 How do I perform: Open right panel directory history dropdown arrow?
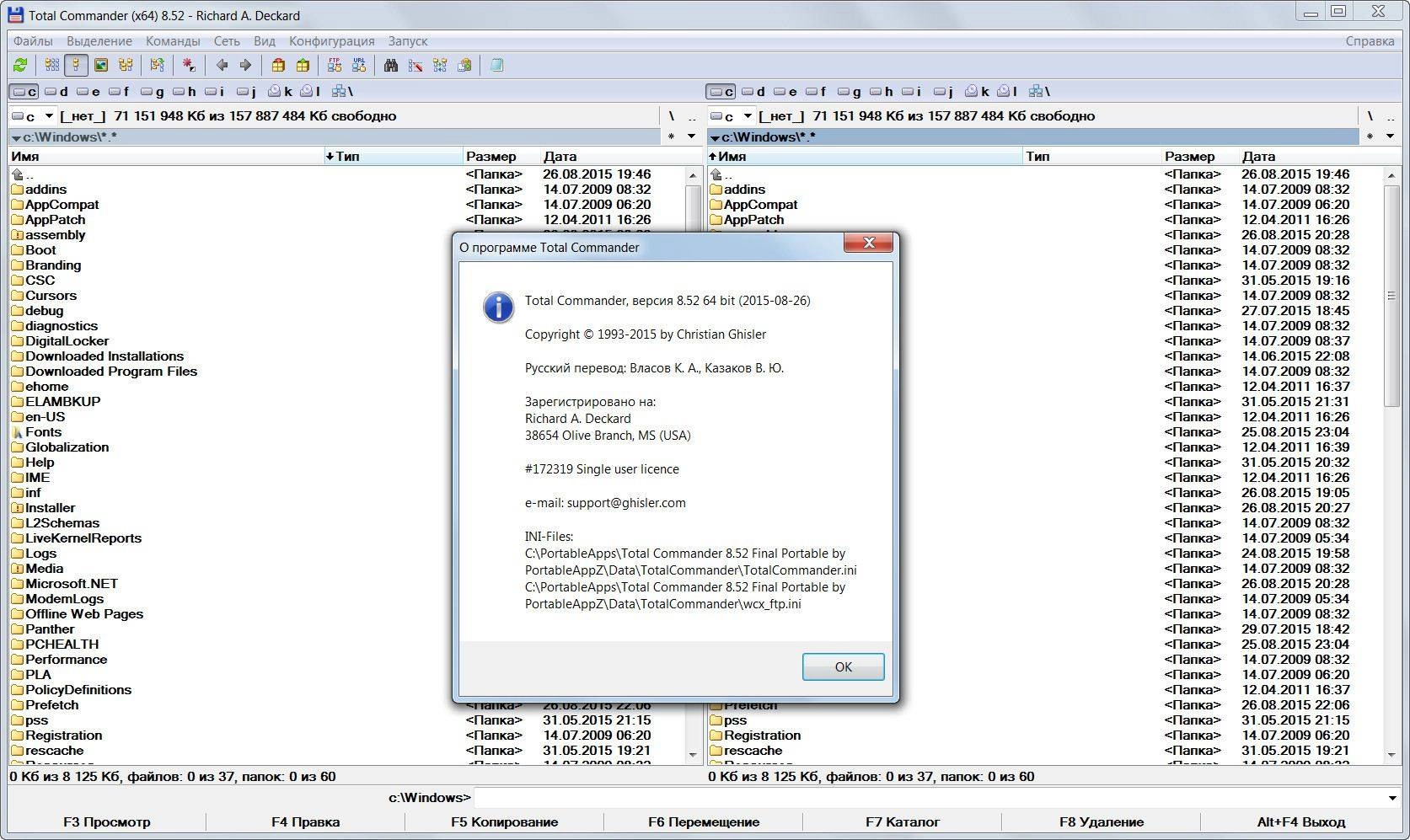(1390, 136)
